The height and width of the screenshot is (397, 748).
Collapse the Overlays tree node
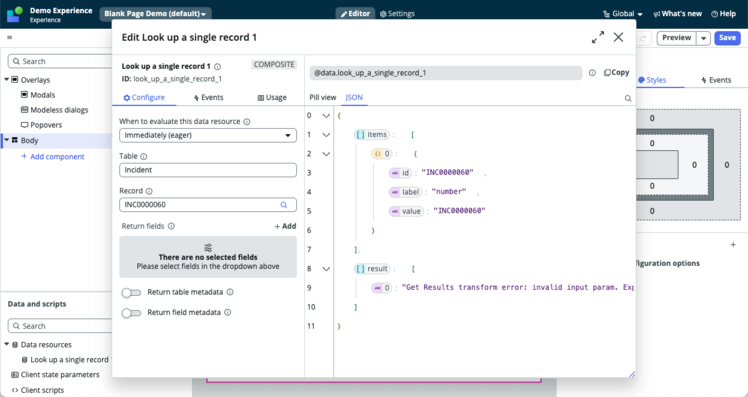point(7,79)
